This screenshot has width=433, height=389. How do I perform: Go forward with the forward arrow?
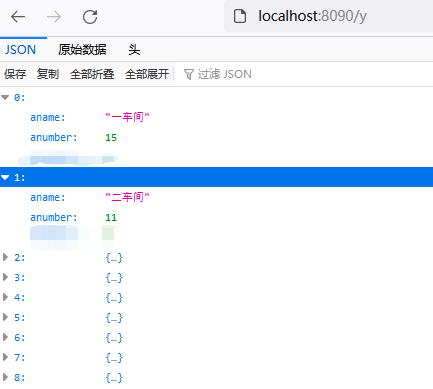[x=54, y=16]
